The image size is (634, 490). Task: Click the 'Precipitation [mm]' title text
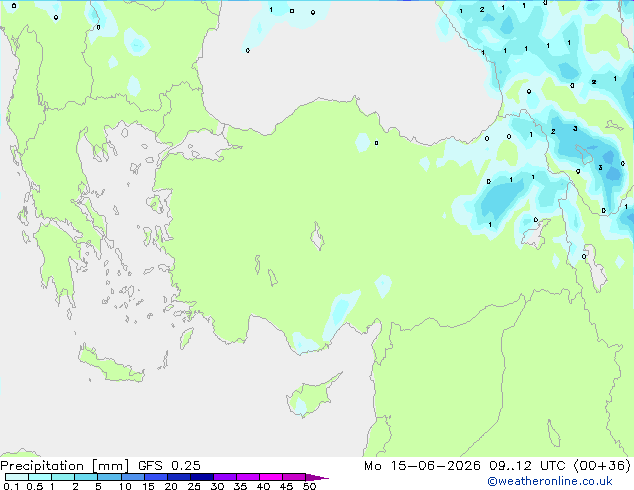tap(65, 466)
